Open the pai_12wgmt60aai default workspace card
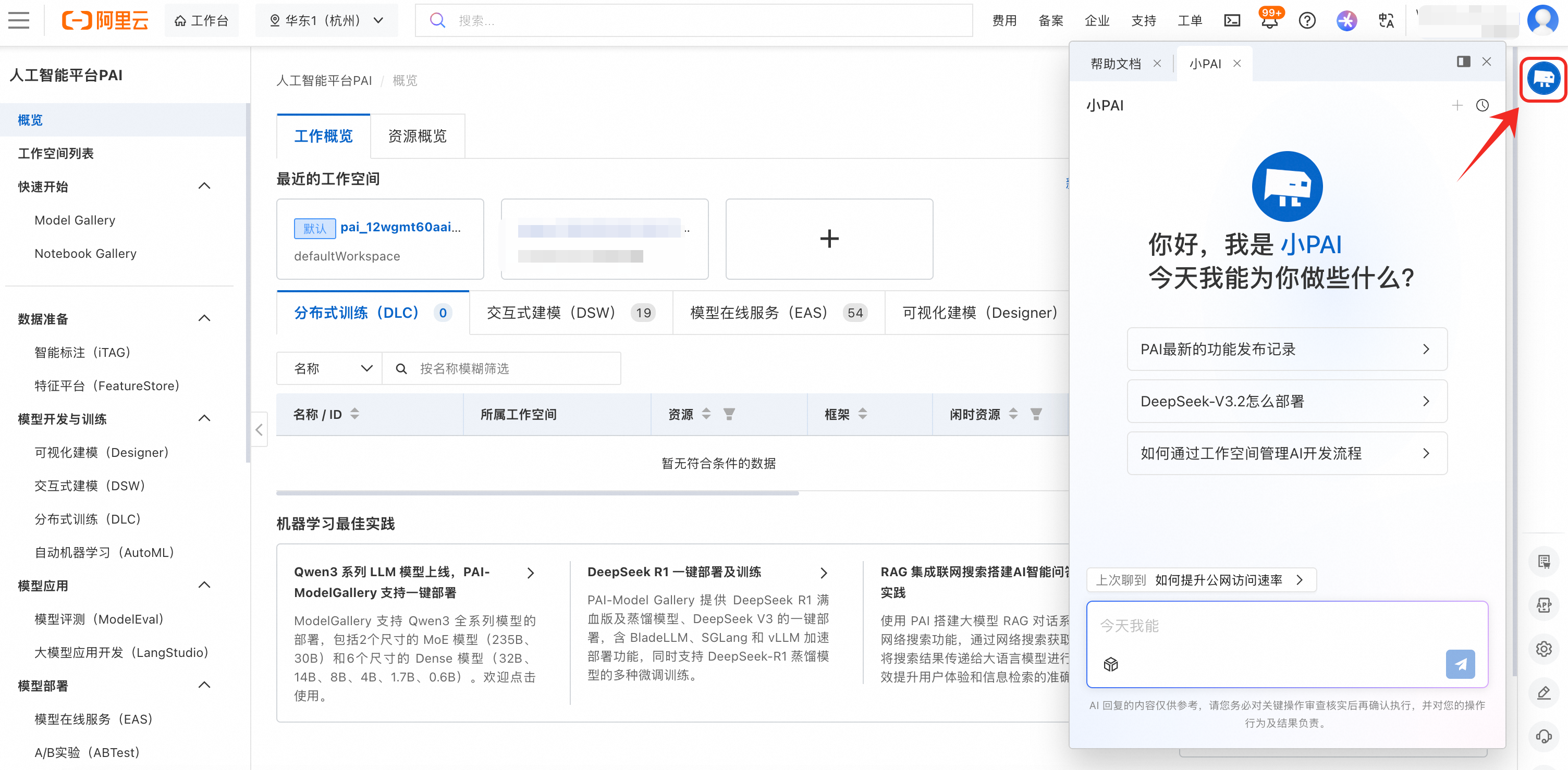The width and height of the screenshot is (1568, 770). coord(380,239)
